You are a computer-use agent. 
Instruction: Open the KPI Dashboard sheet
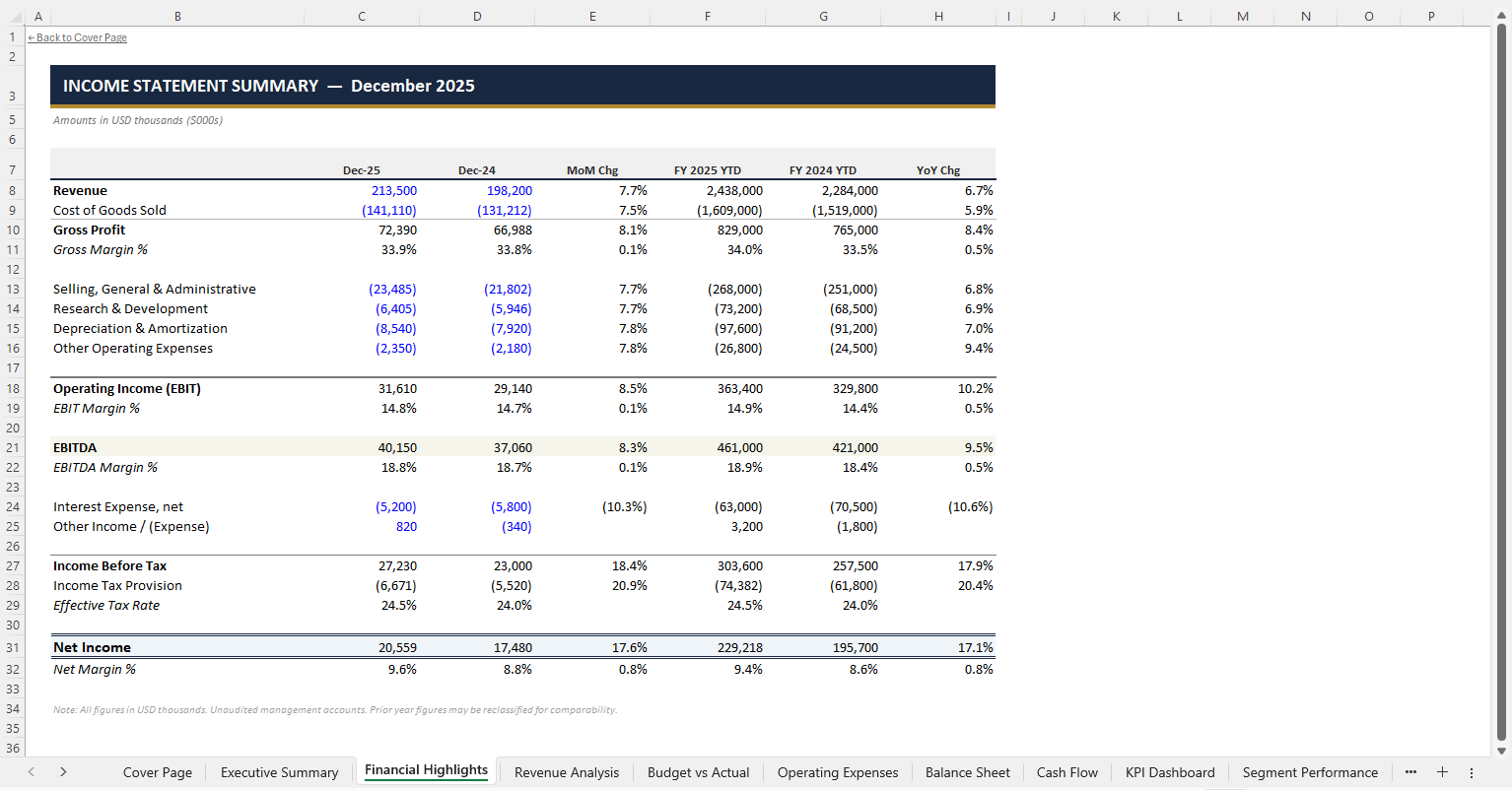point(1170,772)
